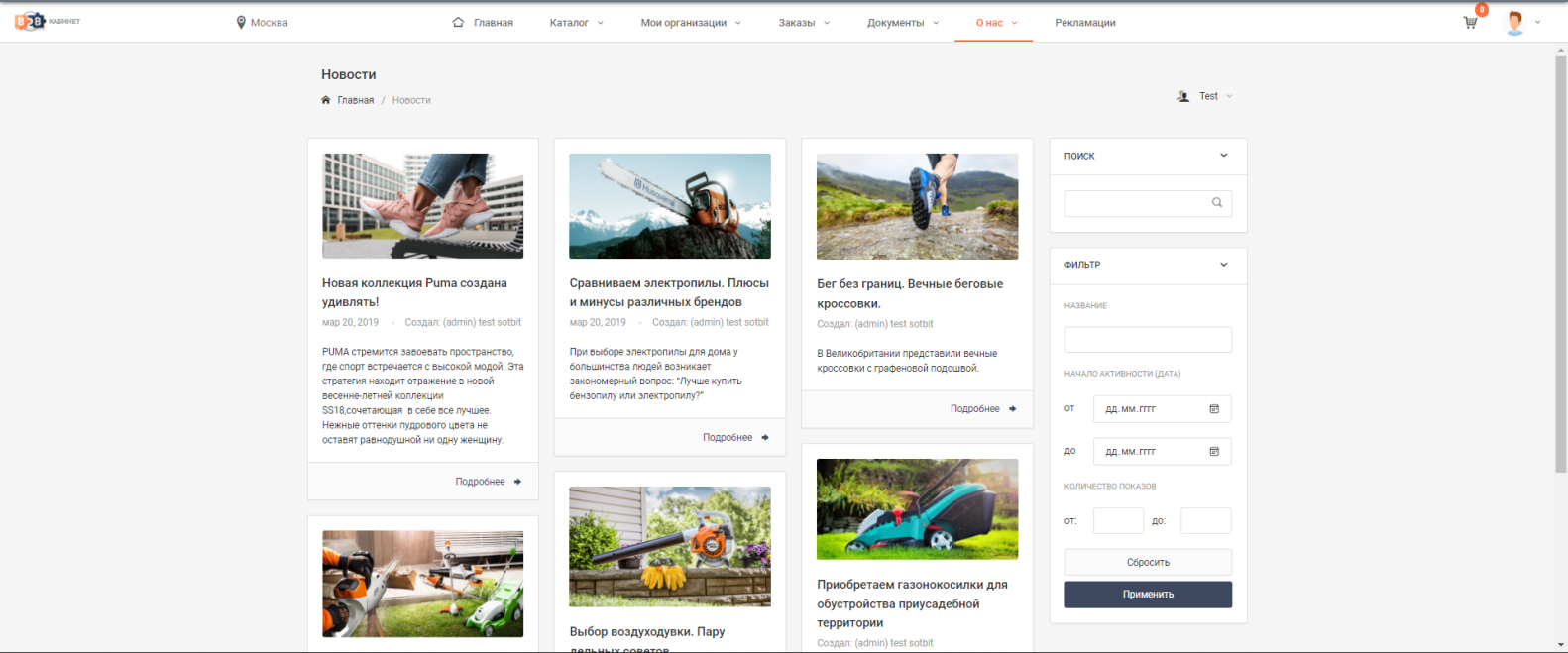The height and width of the screenshot is (653, 1568).
Task: Click the Название filter input field
Action: pos(1148,340)
